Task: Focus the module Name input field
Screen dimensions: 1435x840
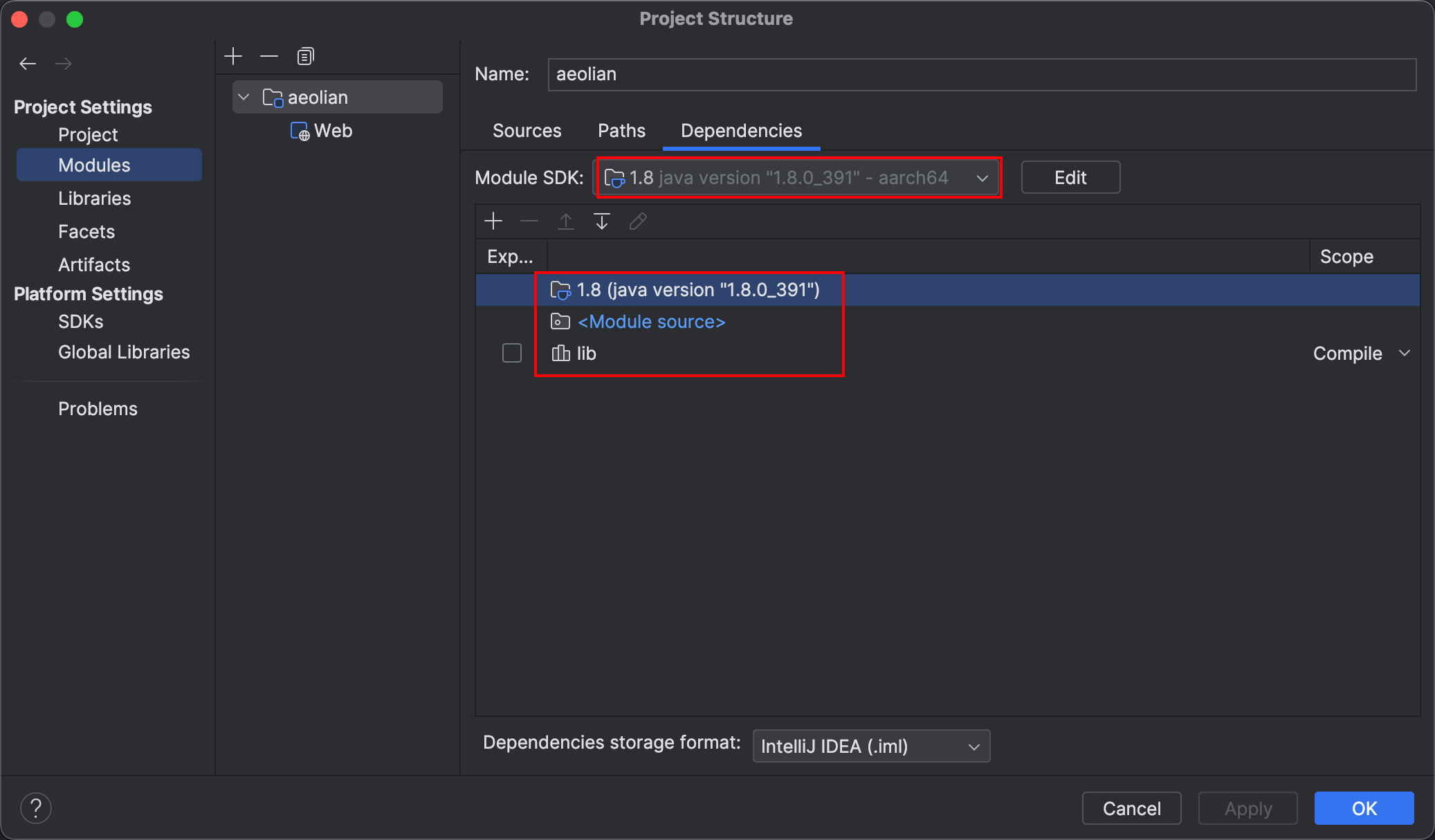Action: pos(982,74)
